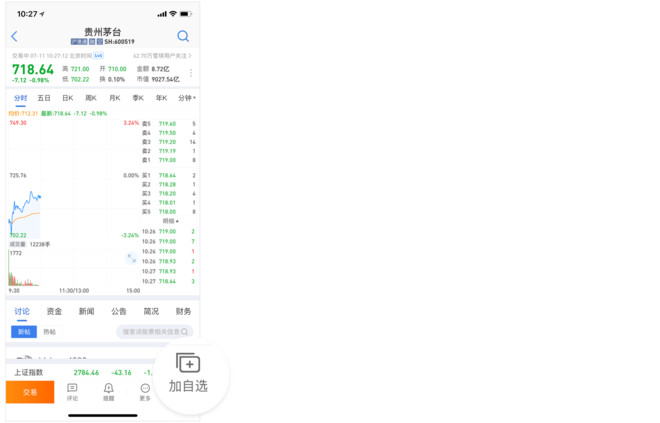The height and width of the screenshot is (423, 660).
Task: Tap the stock title 贵州茅台
Action: [103, 32]
